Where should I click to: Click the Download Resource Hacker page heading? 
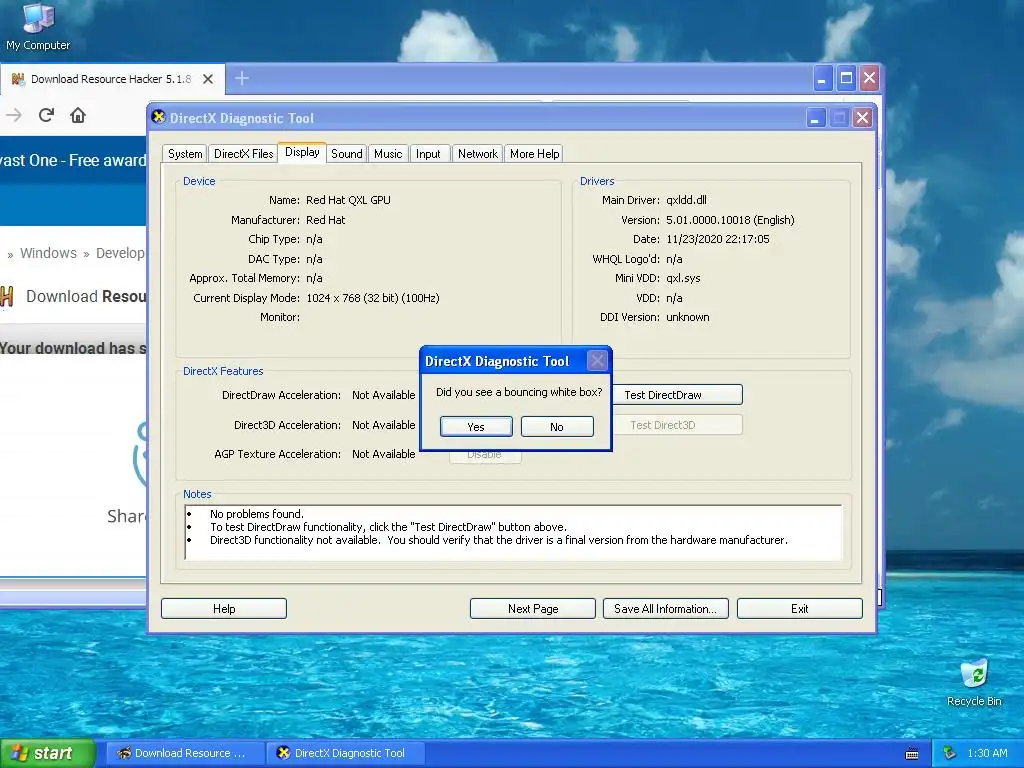pyautogui.click(x=86, y=296)
